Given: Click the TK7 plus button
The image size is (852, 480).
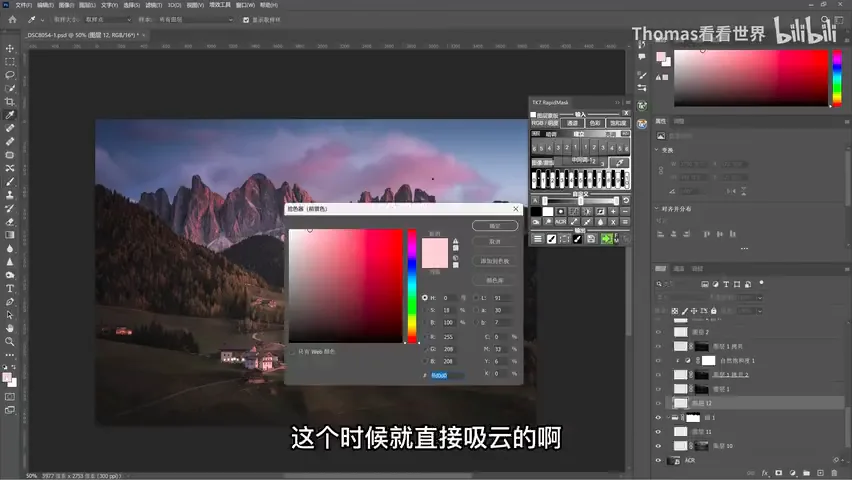Looking at the screenshot, I should [613, 211].
